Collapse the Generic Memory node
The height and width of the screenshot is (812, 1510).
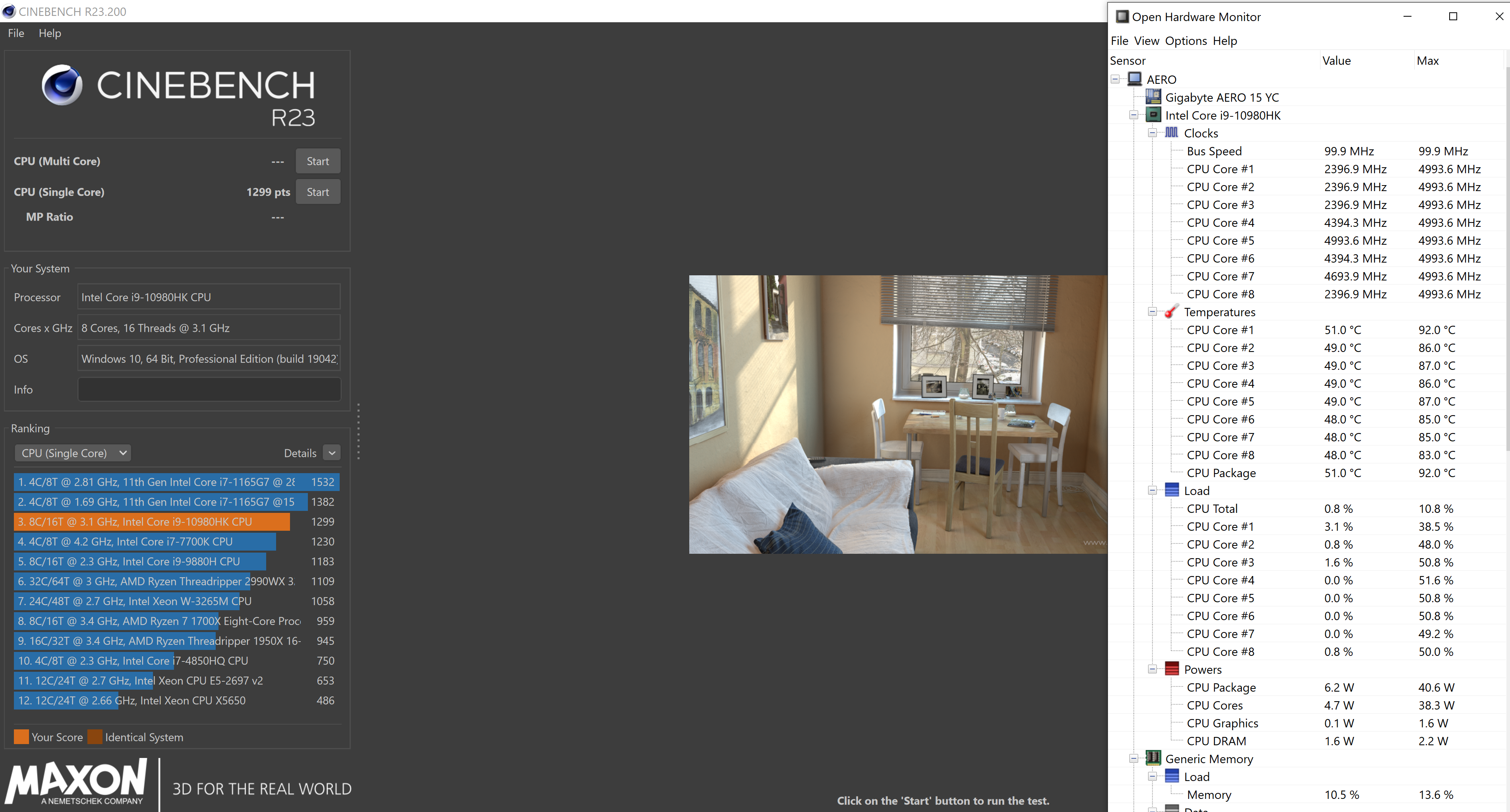[x=1134, y=759]
